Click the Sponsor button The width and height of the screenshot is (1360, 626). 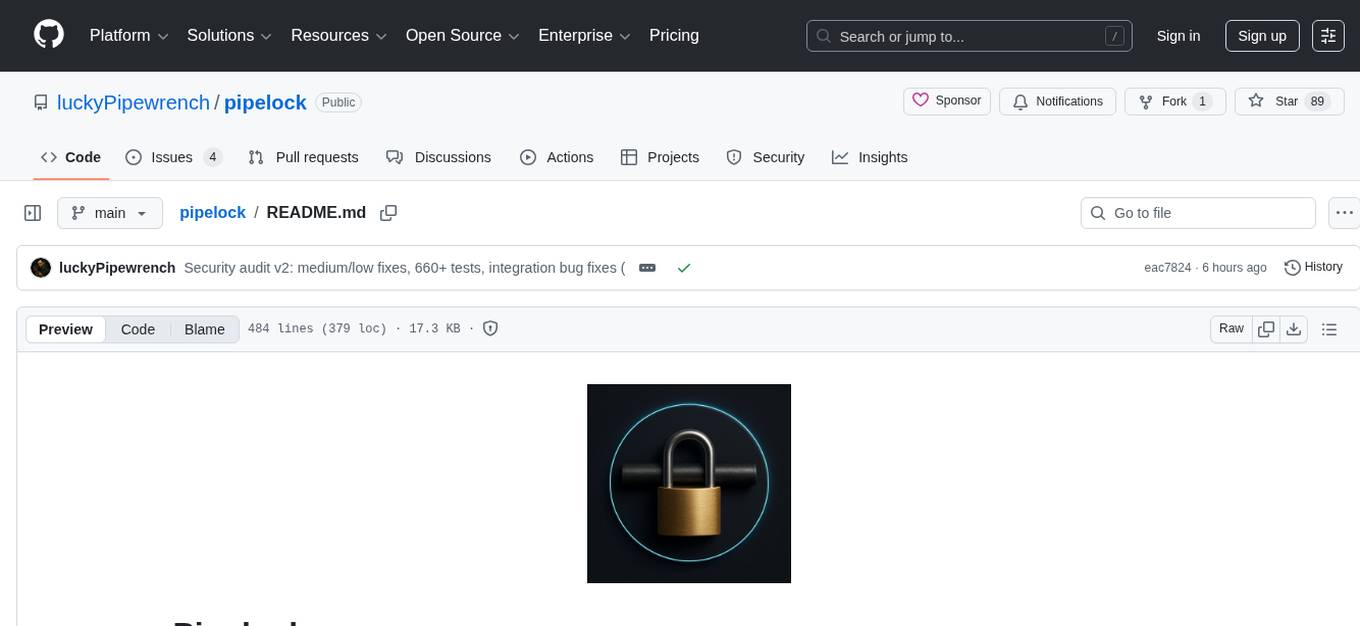[946, 101]
